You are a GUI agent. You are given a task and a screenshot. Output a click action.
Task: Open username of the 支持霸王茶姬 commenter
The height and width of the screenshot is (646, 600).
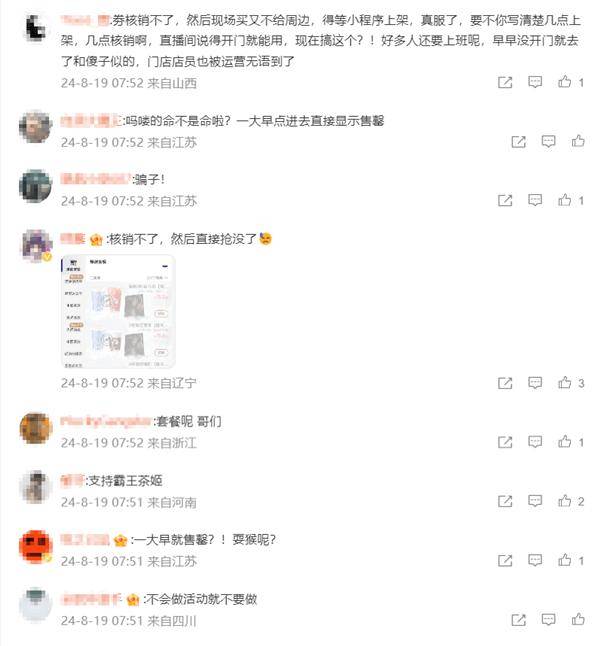pos(72,480)
